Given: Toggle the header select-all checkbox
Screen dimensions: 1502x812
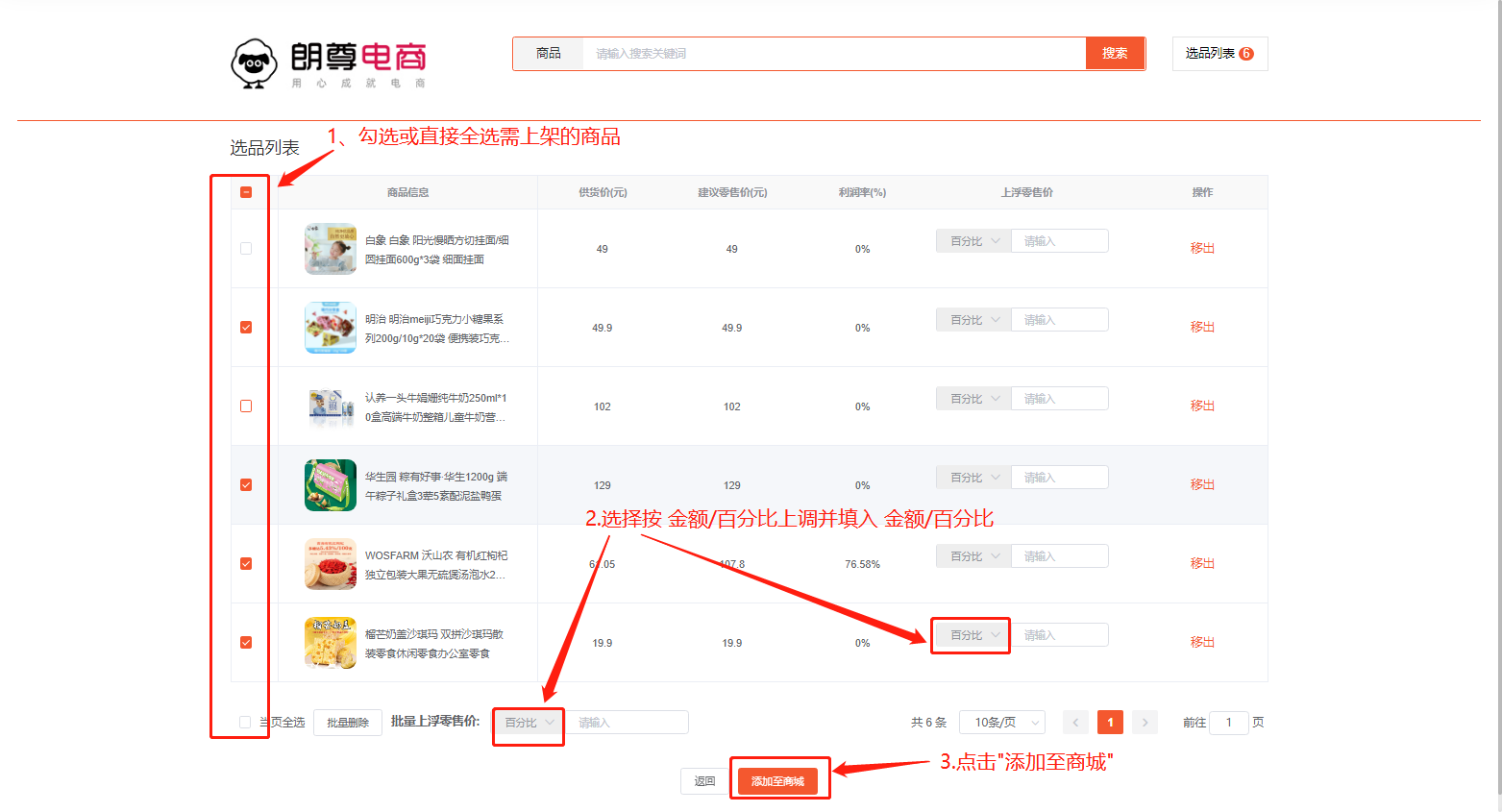Looking at the screenshot, I should [246, 192].
